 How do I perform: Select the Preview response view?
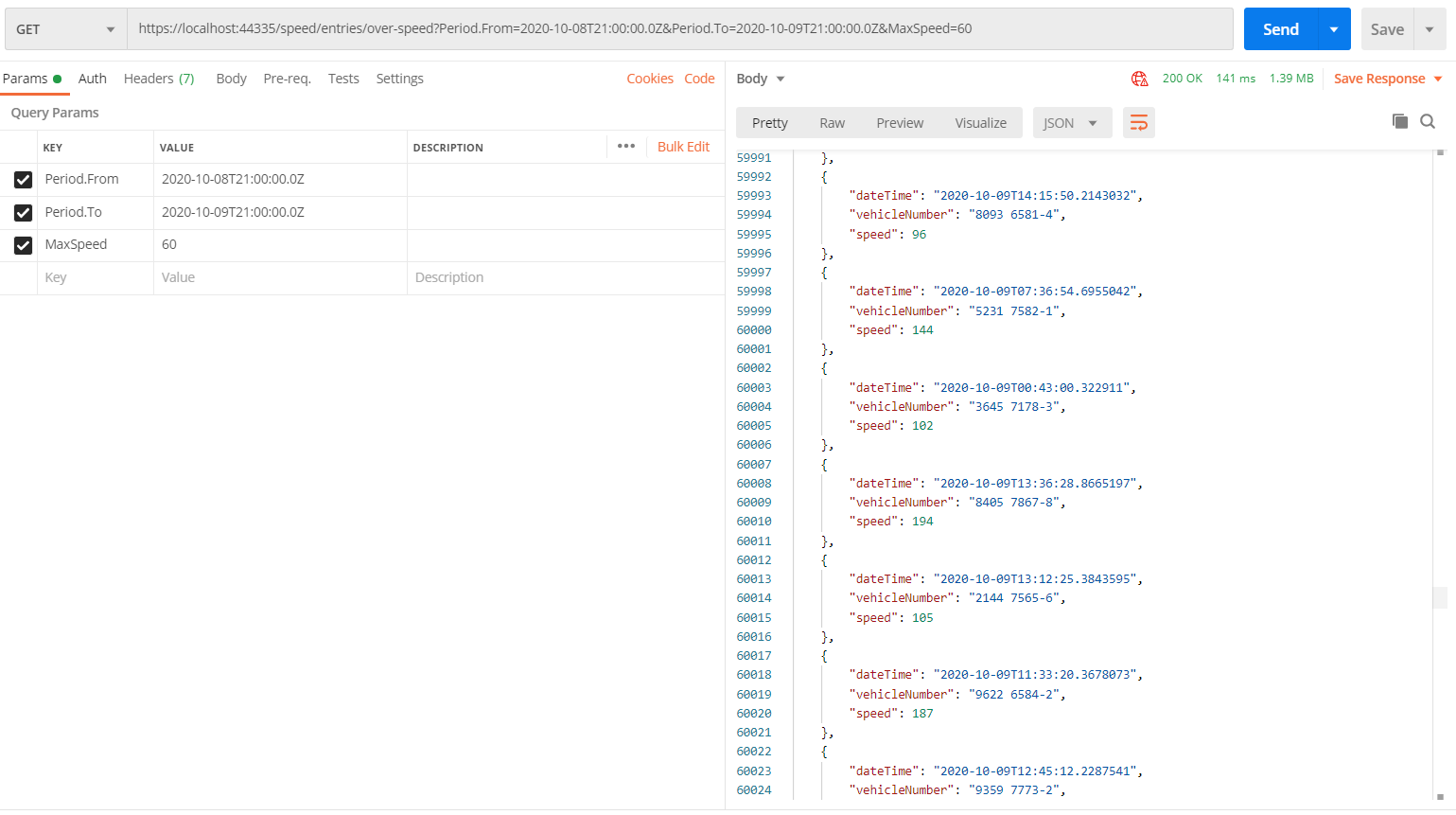[x=900, y=123]
